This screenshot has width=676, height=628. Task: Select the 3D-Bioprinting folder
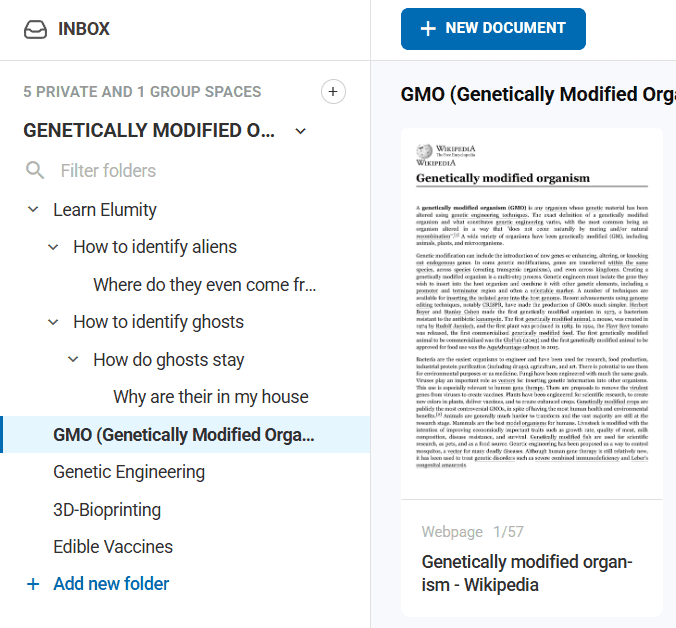[x=107, y=509]
